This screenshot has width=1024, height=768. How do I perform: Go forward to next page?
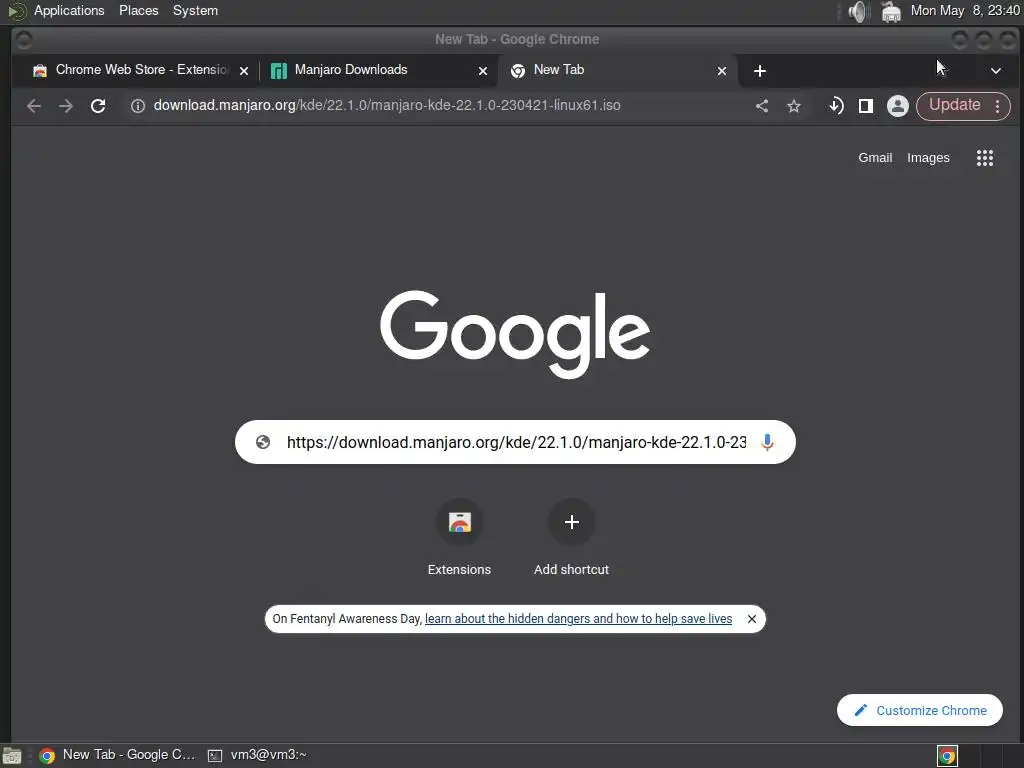tap(66, 106)
